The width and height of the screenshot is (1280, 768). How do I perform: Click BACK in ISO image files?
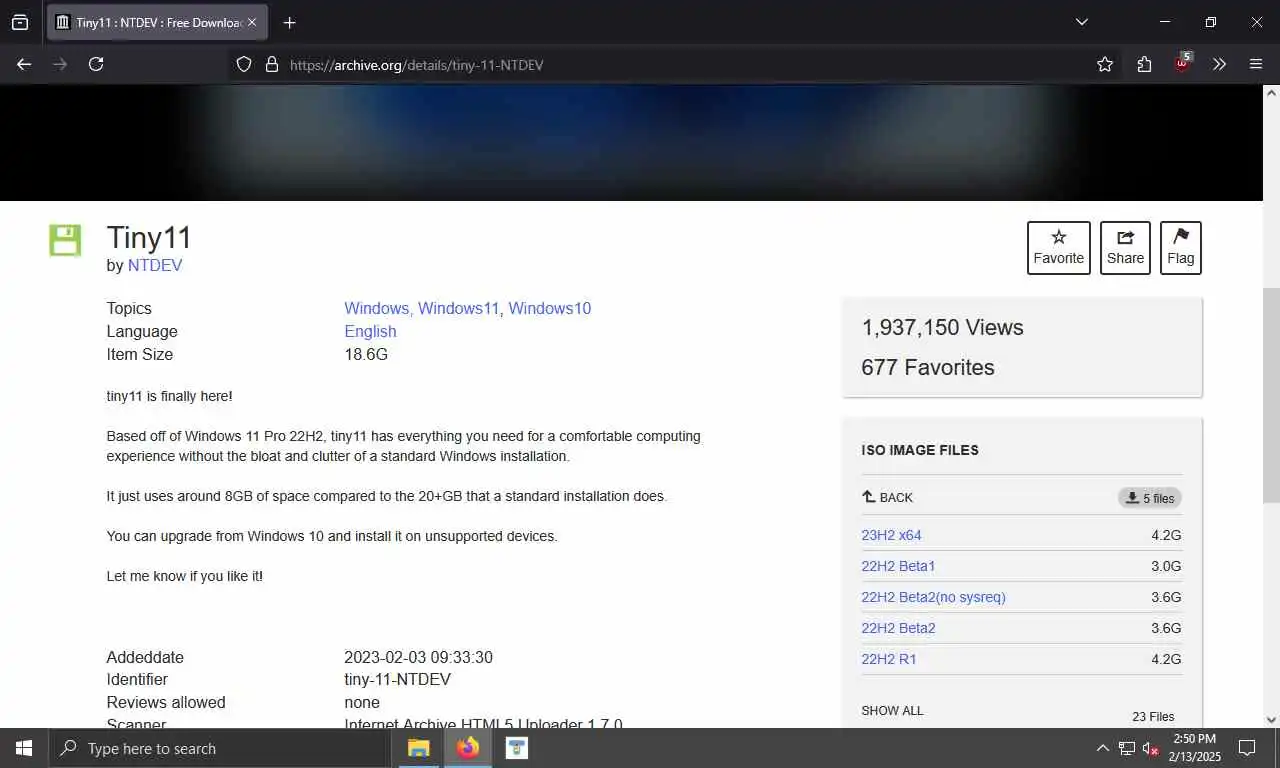point(887,497)
